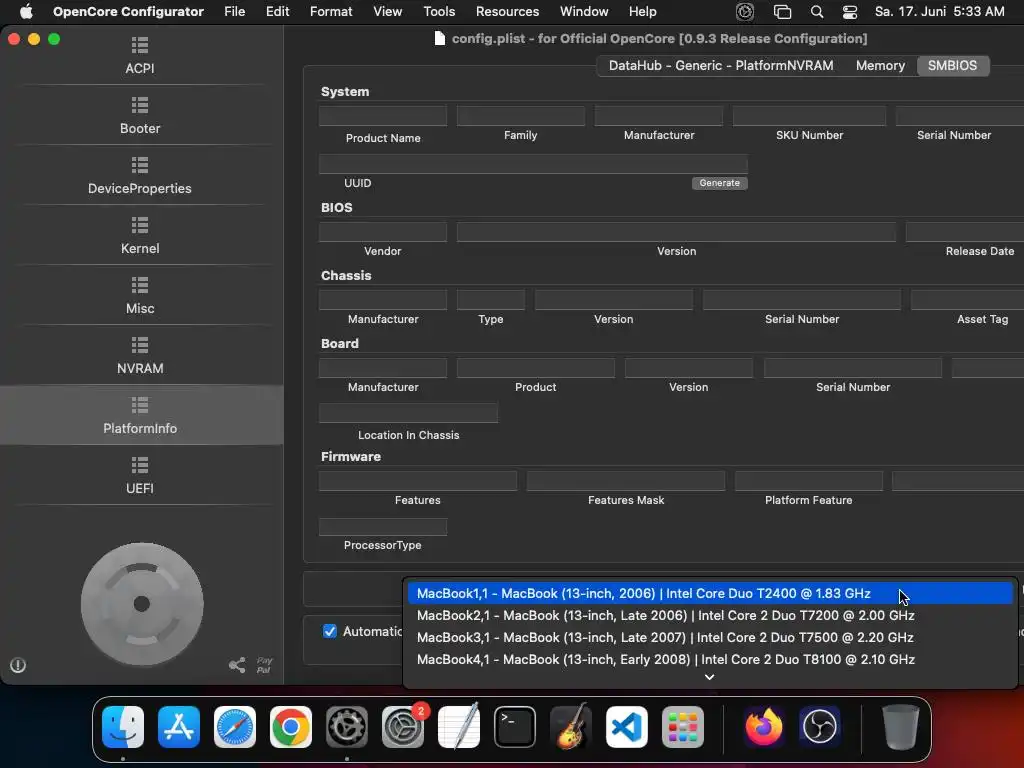The width and height of the screenshot is (1024, 768).
Task: Click the Firmware Features field
Action: tap(418, 481)
